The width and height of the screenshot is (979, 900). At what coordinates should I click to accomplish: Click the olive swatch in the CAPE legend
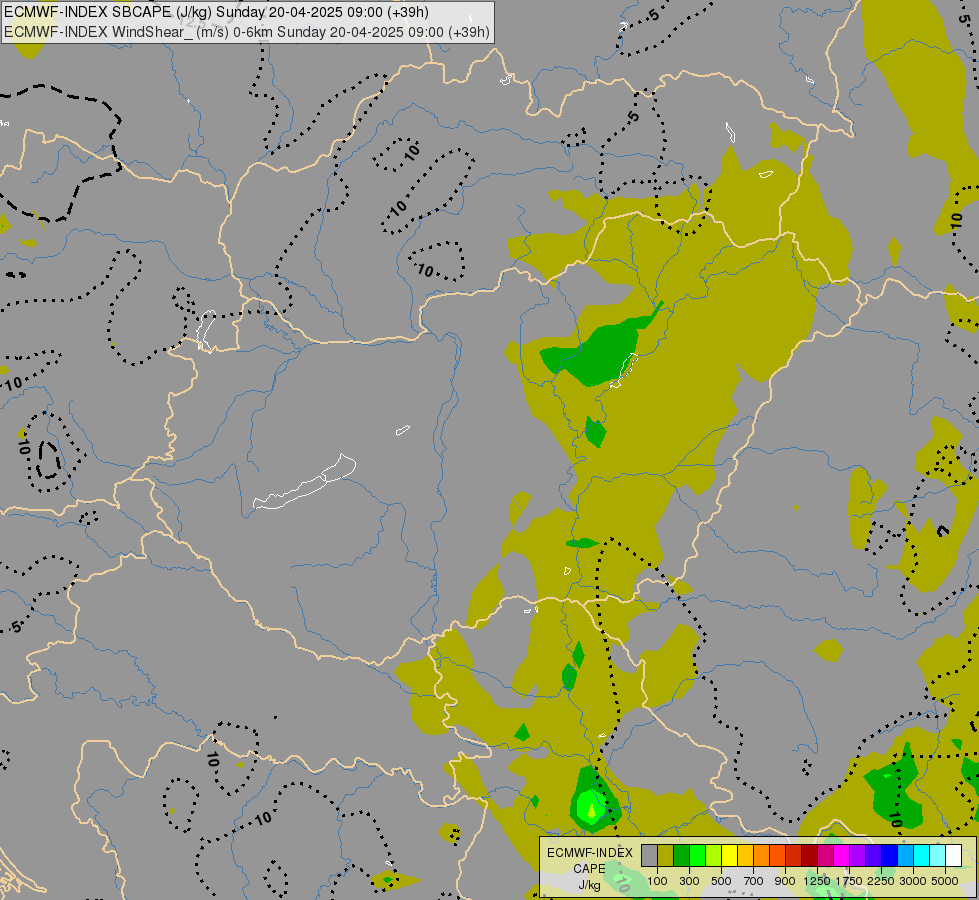[666, 855]
